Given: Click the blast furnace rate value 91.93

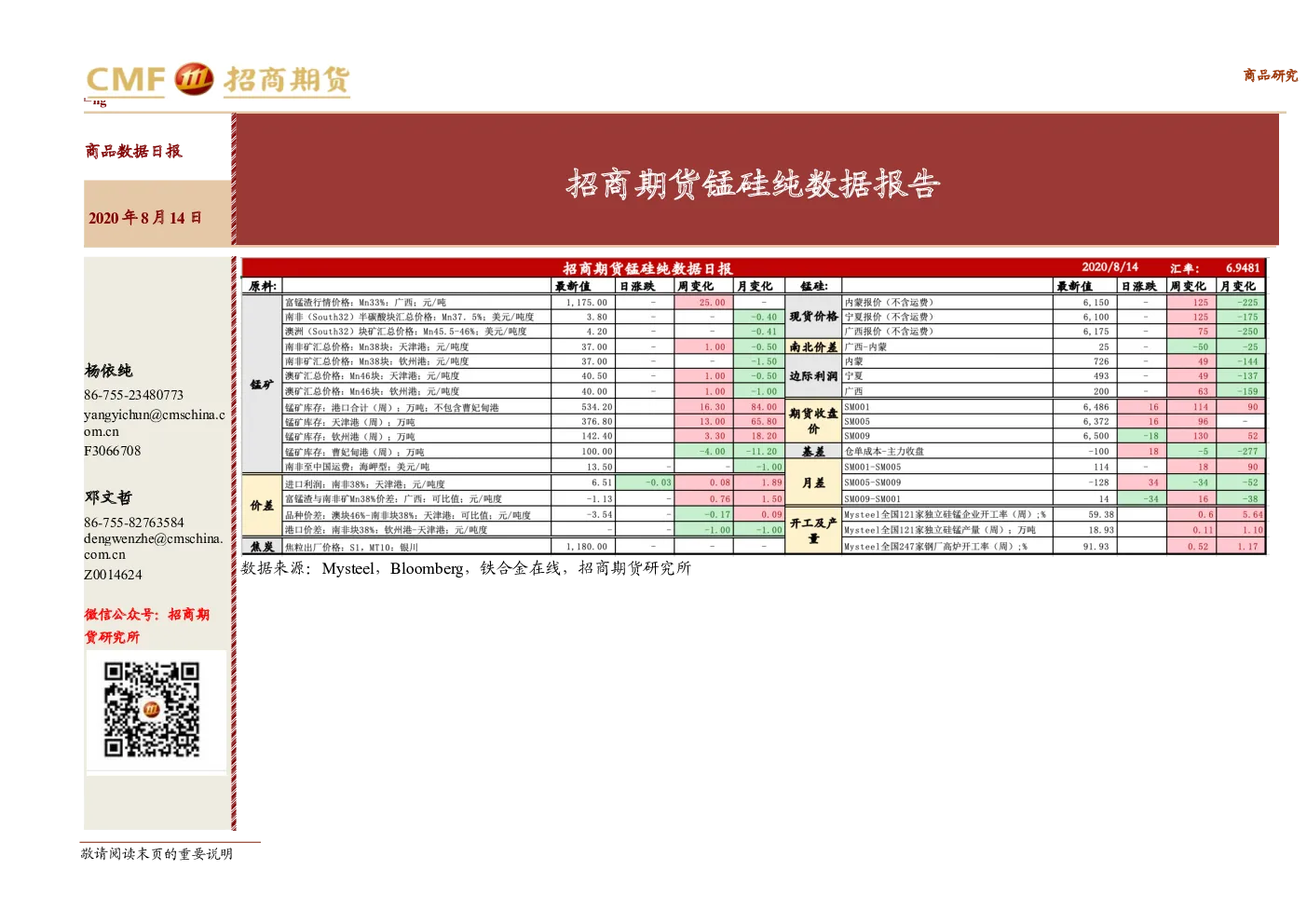Looking at the screenshot, I should pos(1096,547).
